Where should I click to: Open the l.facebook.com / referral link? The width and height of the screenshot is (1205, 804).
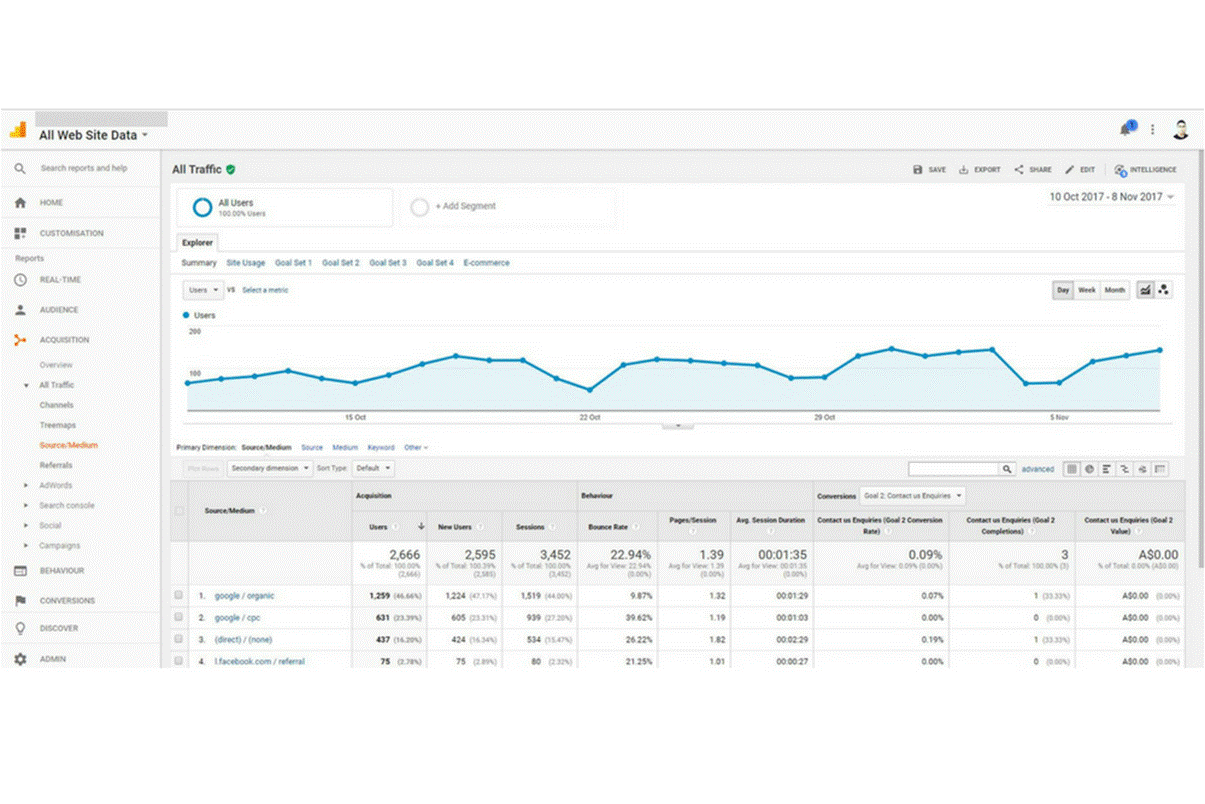pyautogui.click(x=259, y=661)
